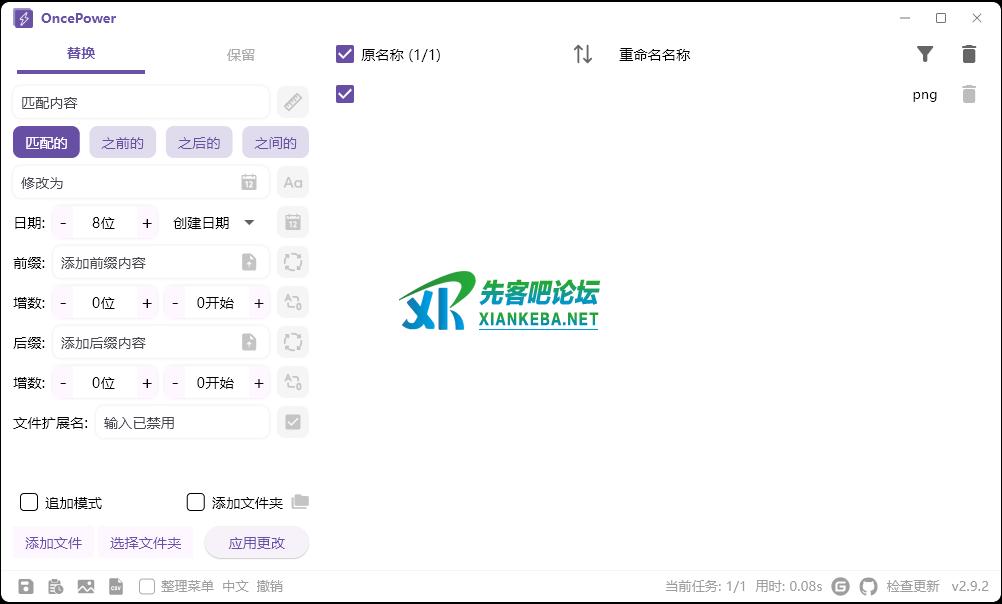The image size is (1002, 604).
Task: Click the edit pencil icon beside 匹配内容
Action: pos(292,102)
